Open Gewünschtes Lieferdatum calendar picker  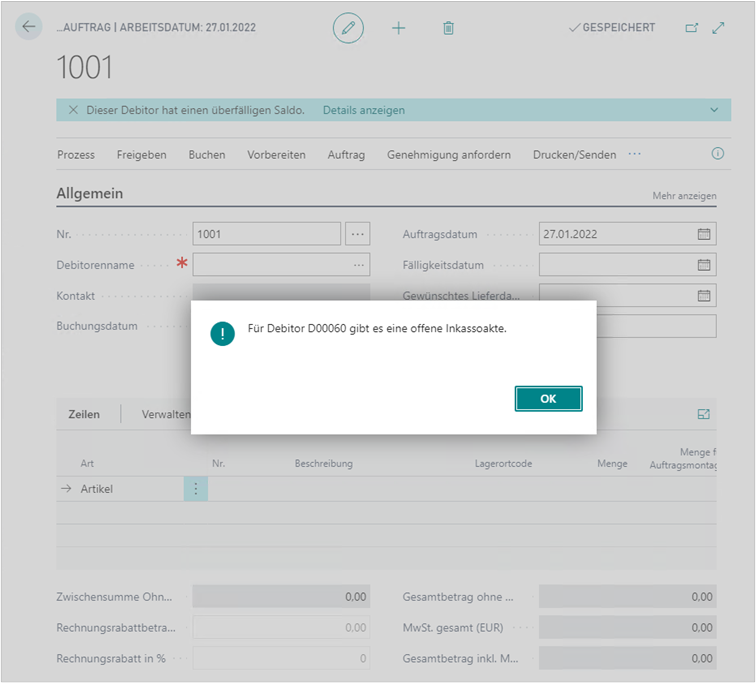pos(703,295)
